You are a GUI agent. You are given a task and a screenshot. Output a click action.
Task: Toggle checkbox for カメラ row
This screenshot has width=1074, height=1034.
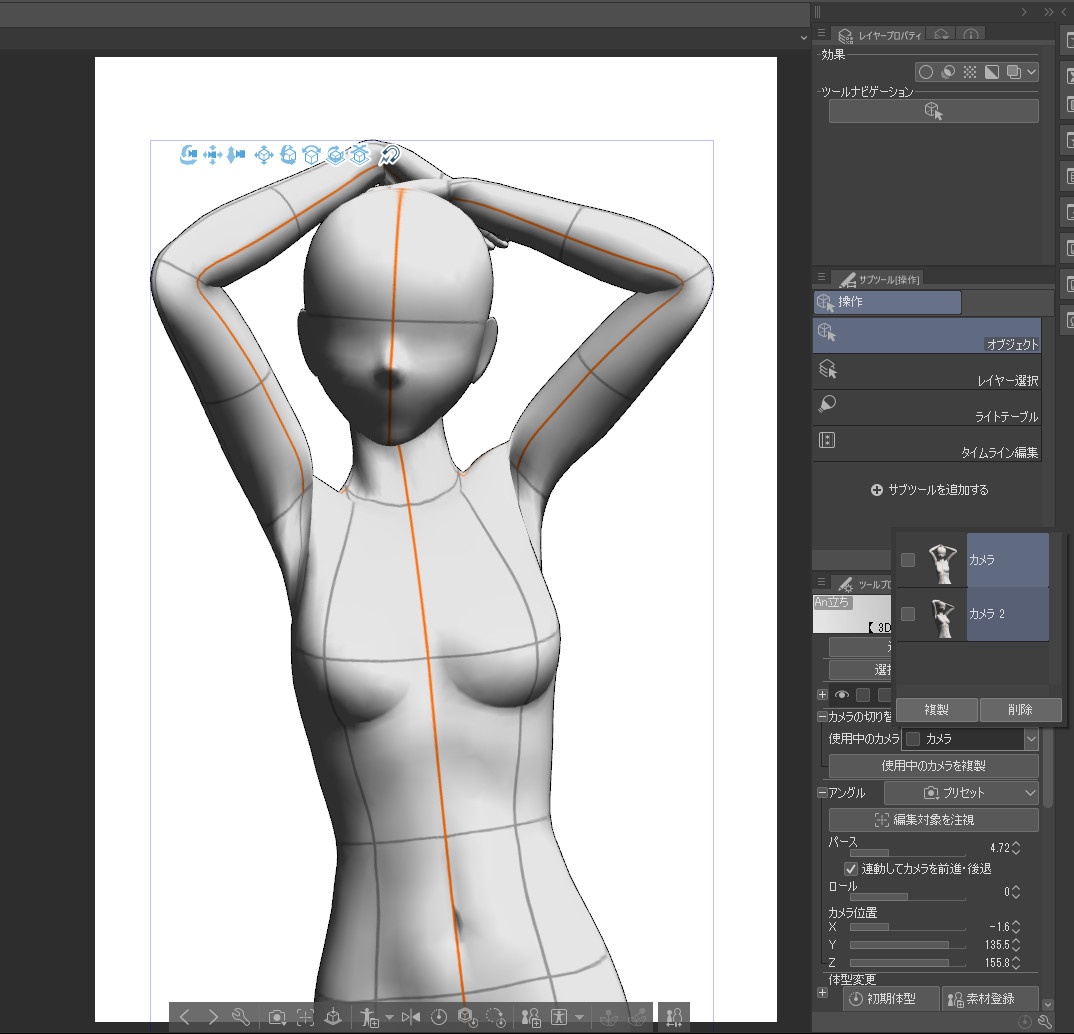click(908, 560)
